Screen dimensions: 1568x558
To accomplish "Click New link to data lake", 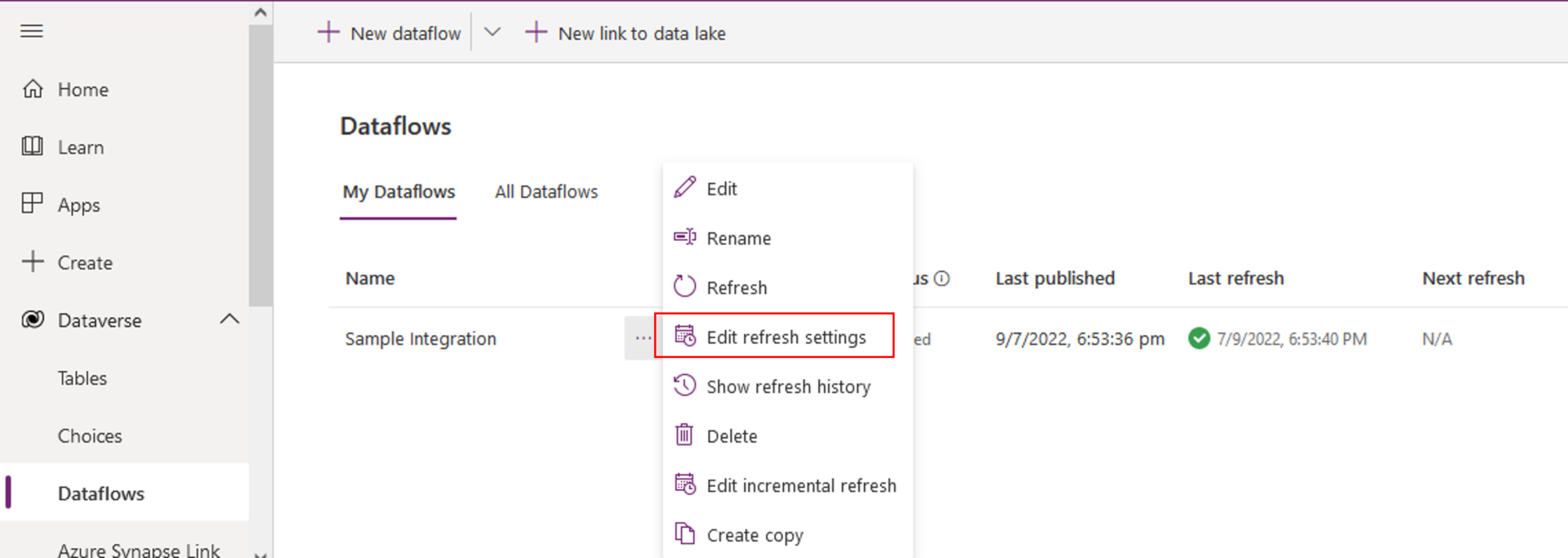I will [626, 33].
